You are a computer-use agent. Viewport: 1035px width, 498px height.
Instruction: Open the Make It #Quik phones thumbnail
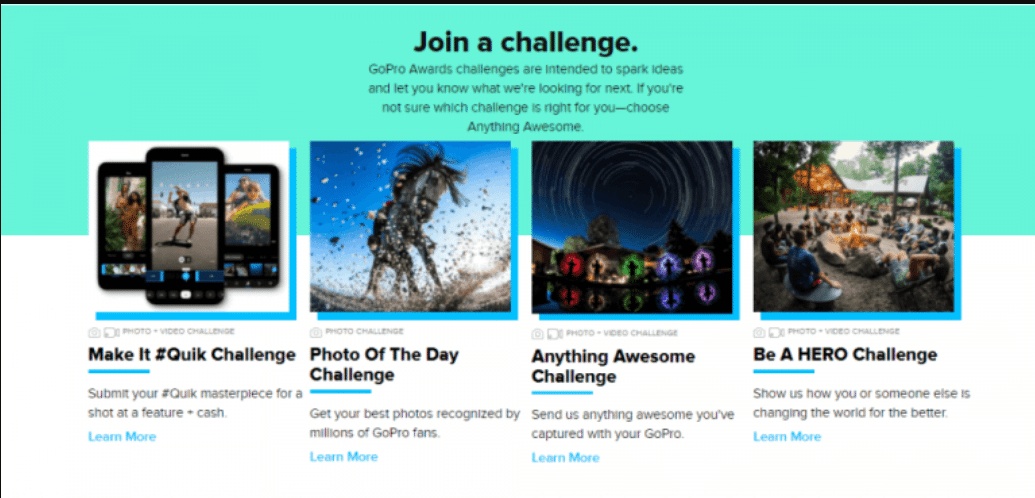click(189, 227)
